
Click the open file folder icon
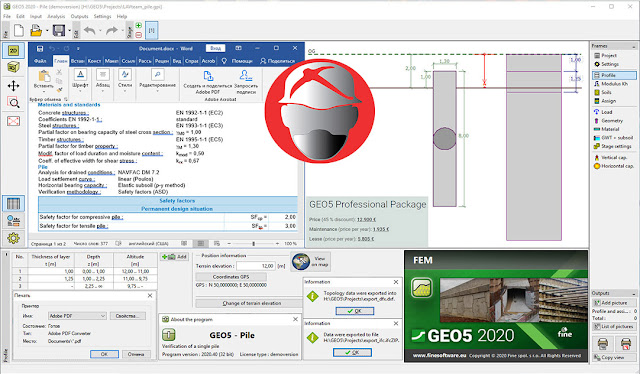tap(36, 31)
